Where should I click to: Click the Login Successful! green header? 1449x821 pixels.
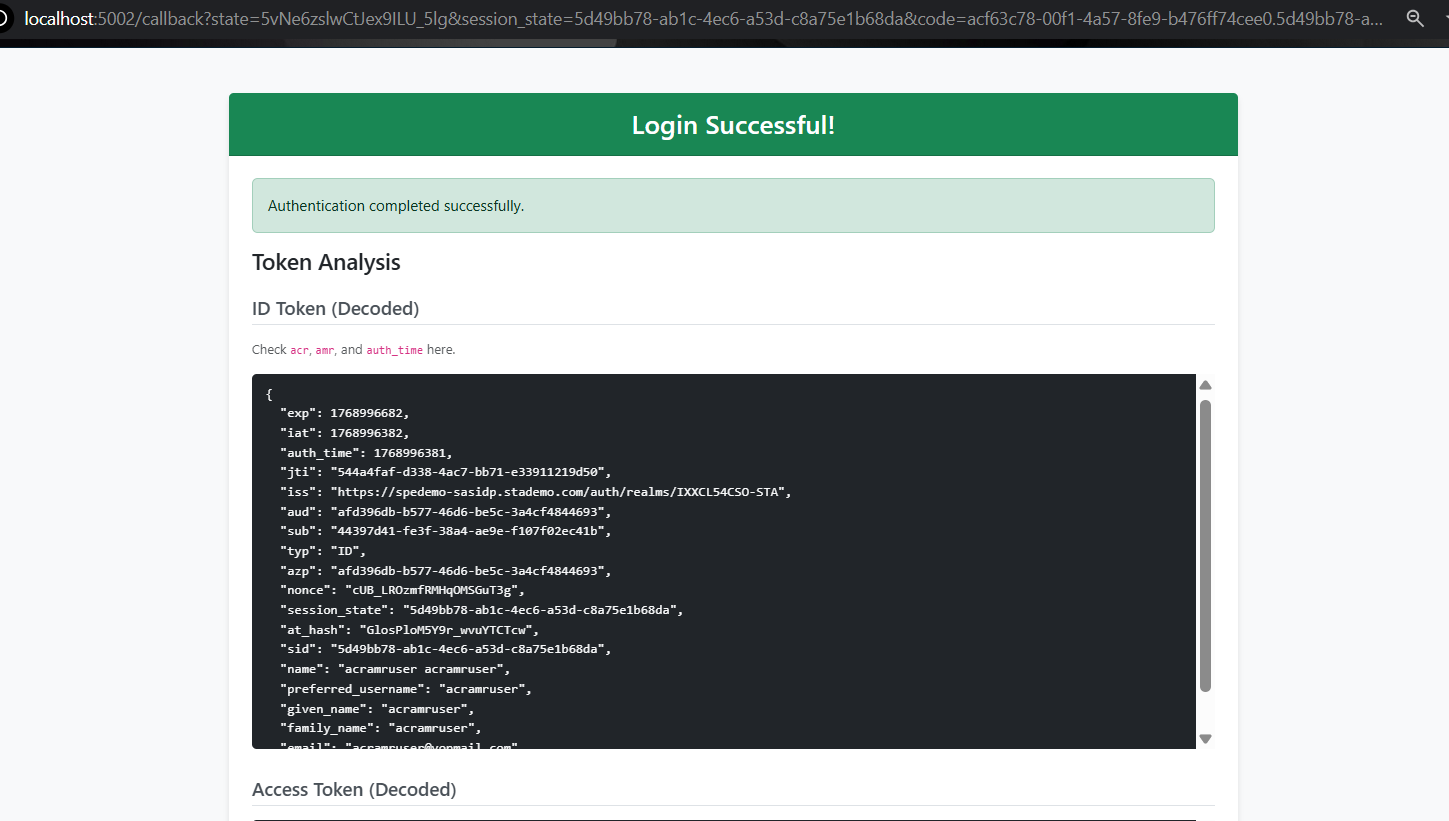(x=733, y=125)
